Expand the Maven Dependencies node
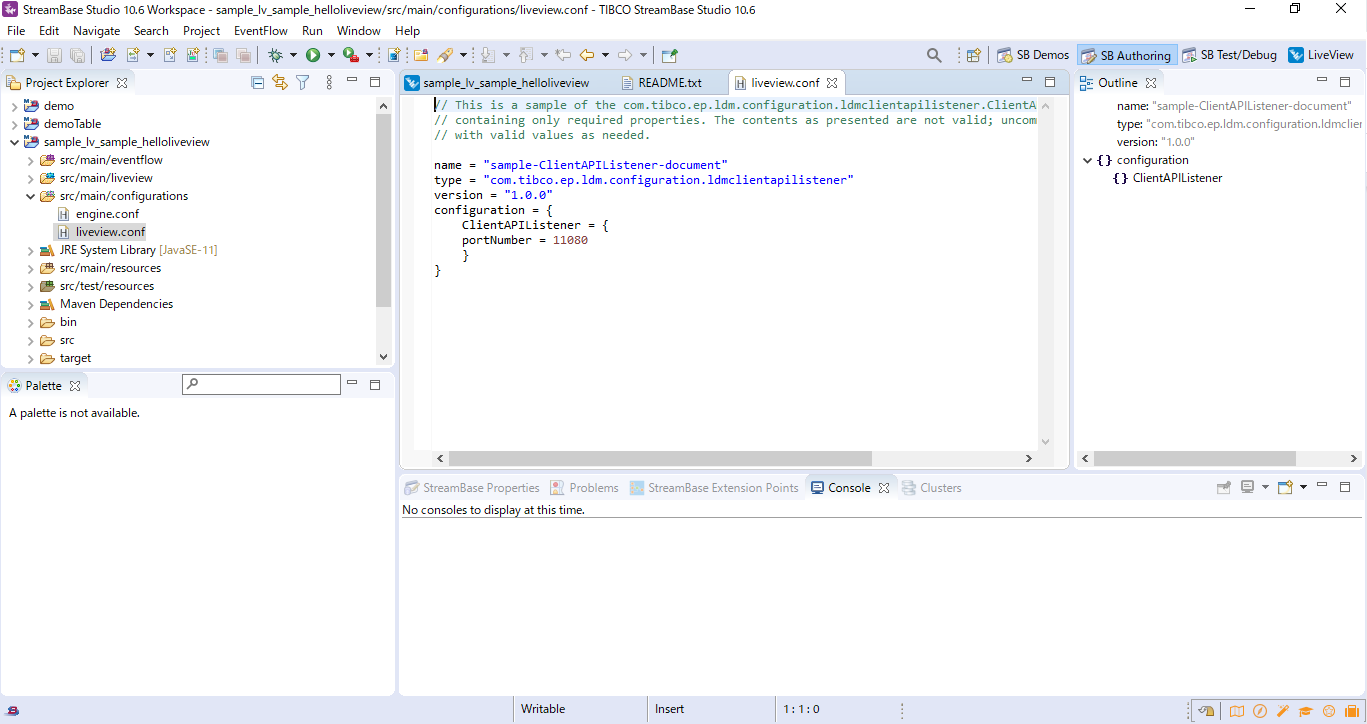1367x724 pixels. pos(30,304)
